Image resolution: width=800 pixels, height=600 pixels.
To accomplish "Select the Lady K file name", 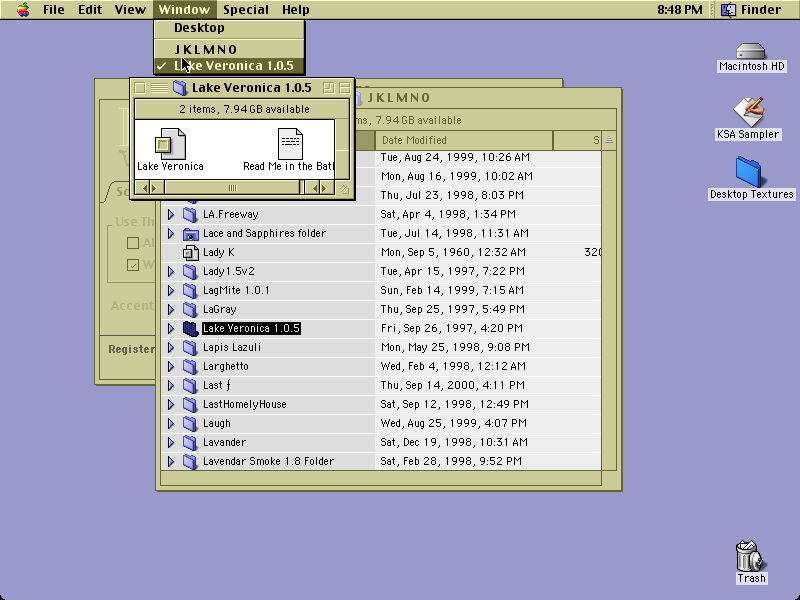I will [219, 253].
